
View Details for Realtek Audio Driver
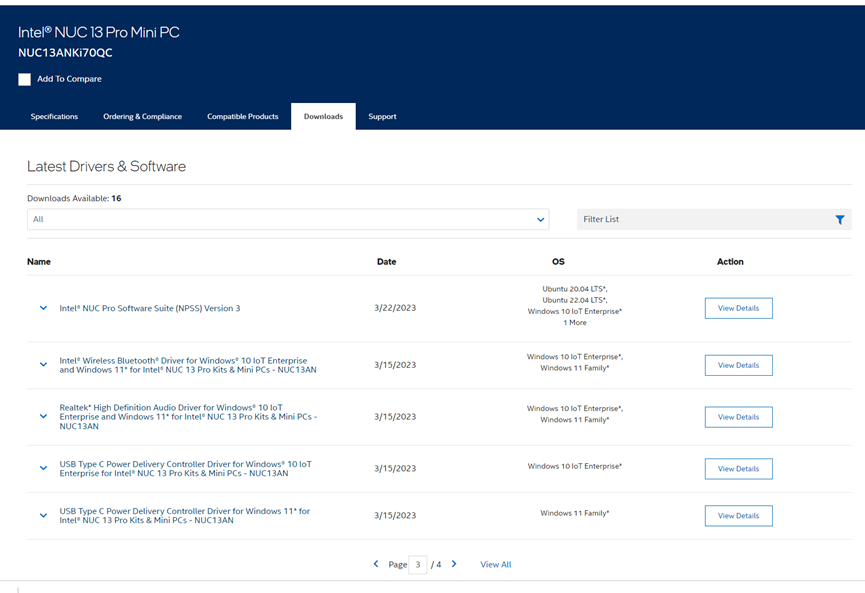[x=738, y=417]
